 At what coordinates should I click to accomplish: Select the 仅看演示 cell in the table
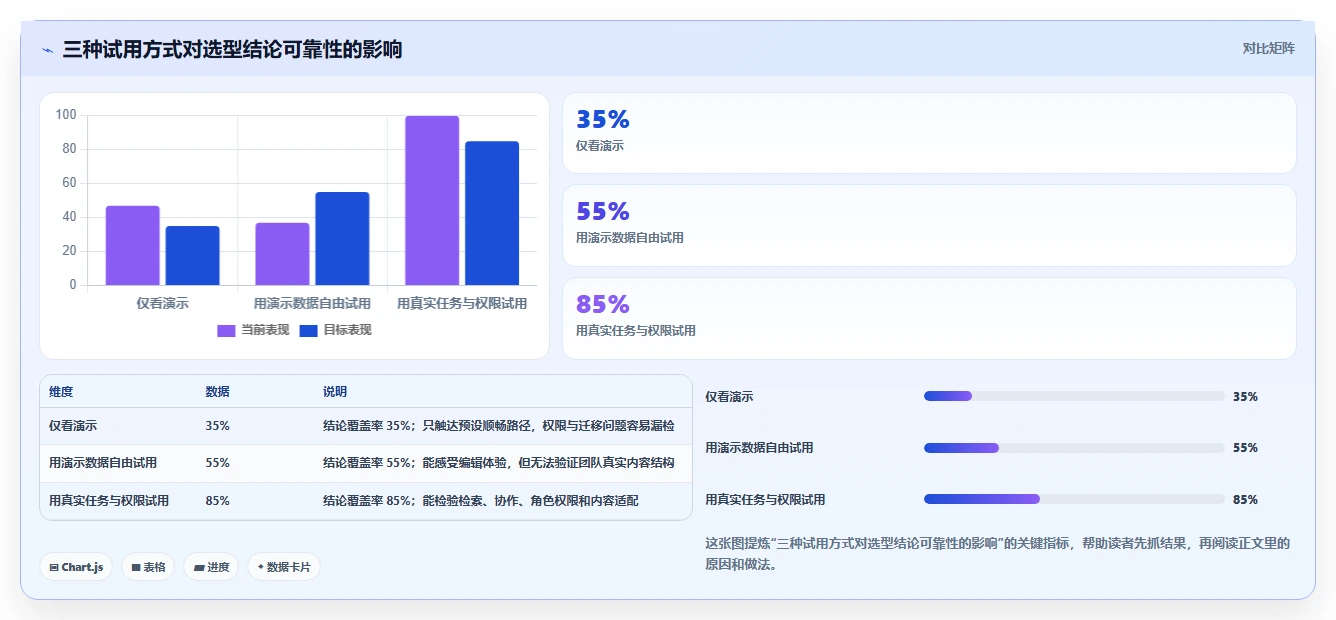(118, 426)
